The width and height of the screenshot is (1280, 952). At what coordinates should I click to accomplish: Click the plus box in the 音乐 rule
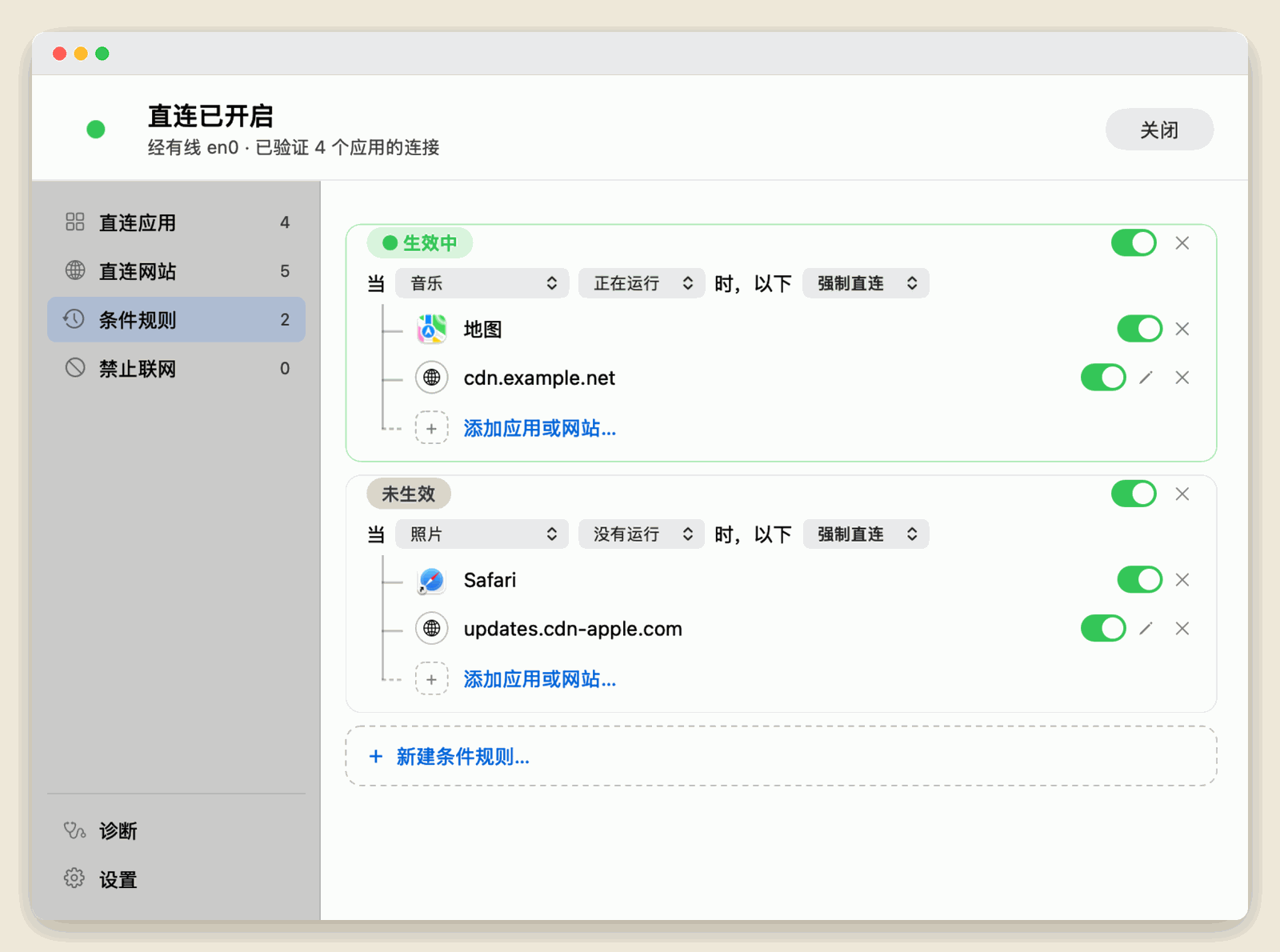coord(431,428)
